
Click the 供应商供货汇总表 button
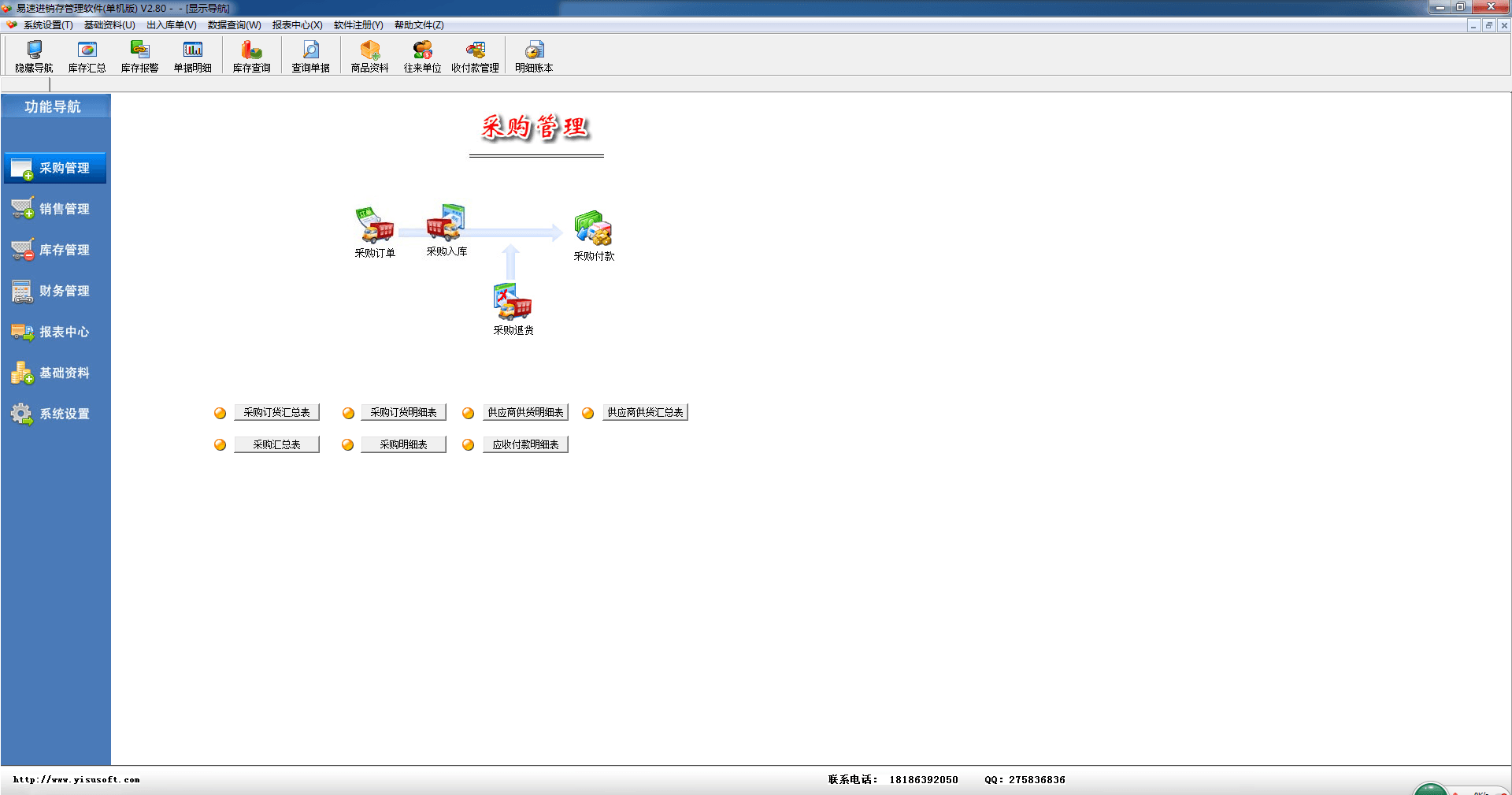(645, 412)
